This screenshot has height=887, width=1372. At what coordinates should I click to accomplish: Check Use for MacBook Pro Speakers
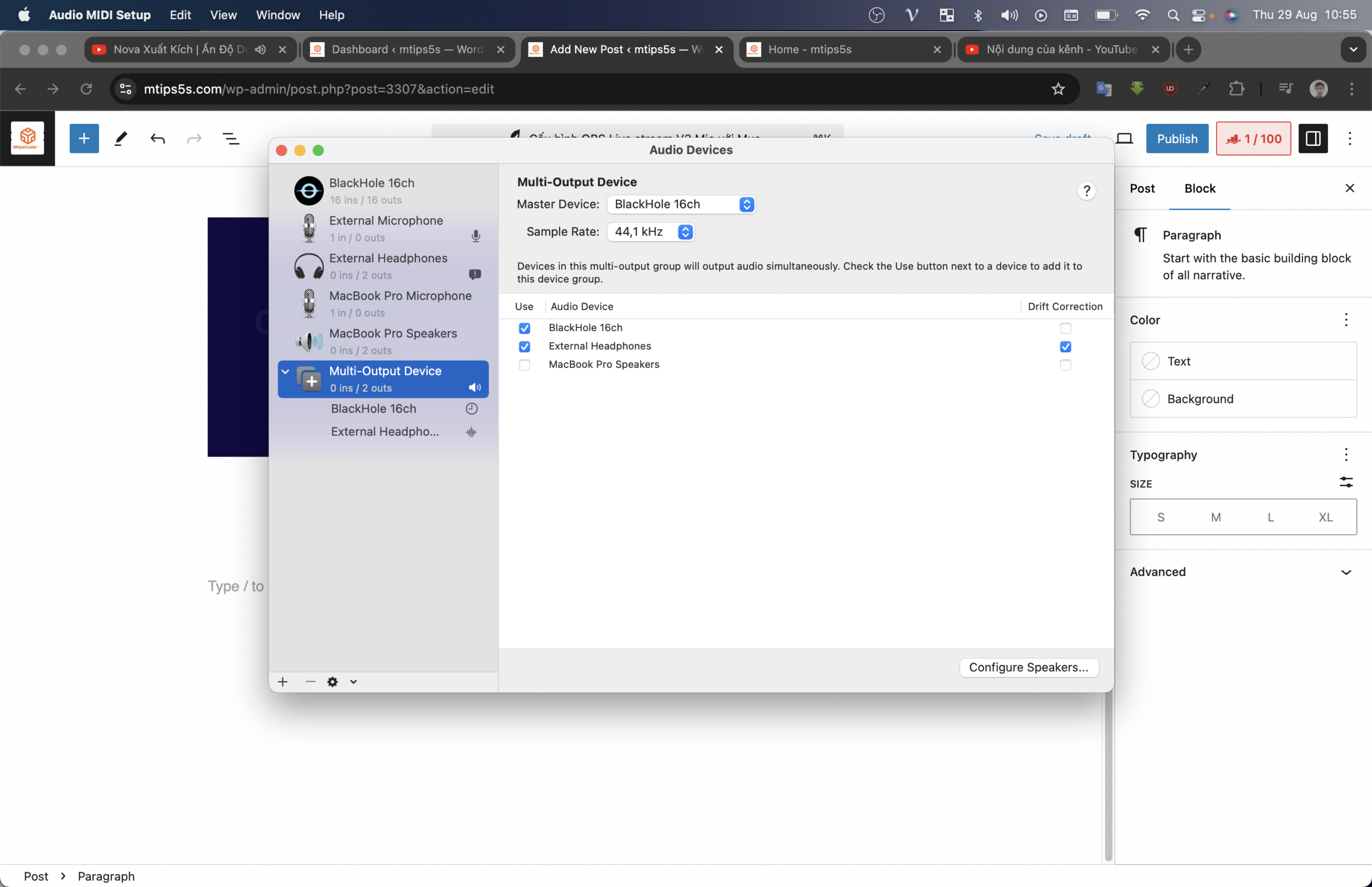(x=524, y=364)
